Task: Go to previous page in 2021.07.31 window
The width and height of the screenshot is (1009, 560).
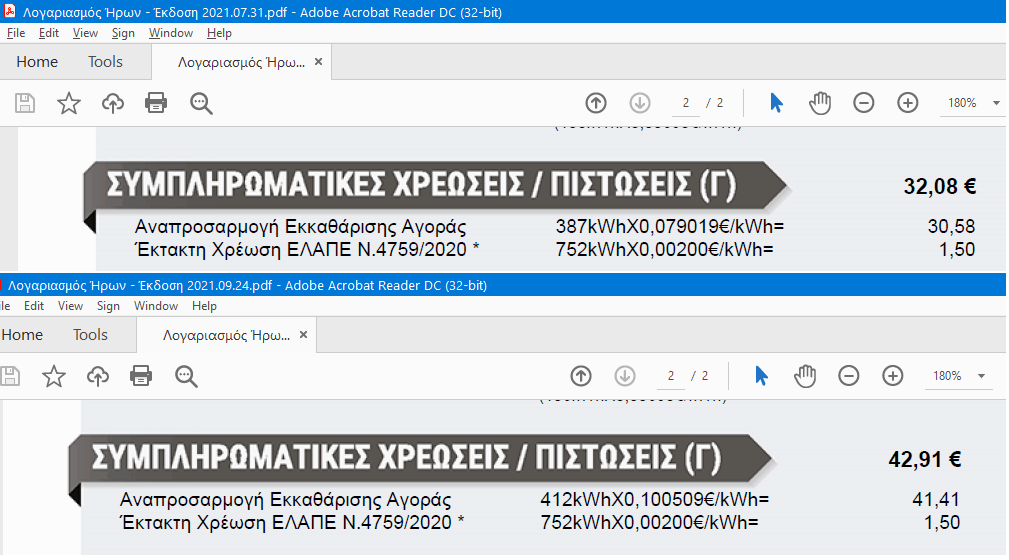Action: click(596, 103)
